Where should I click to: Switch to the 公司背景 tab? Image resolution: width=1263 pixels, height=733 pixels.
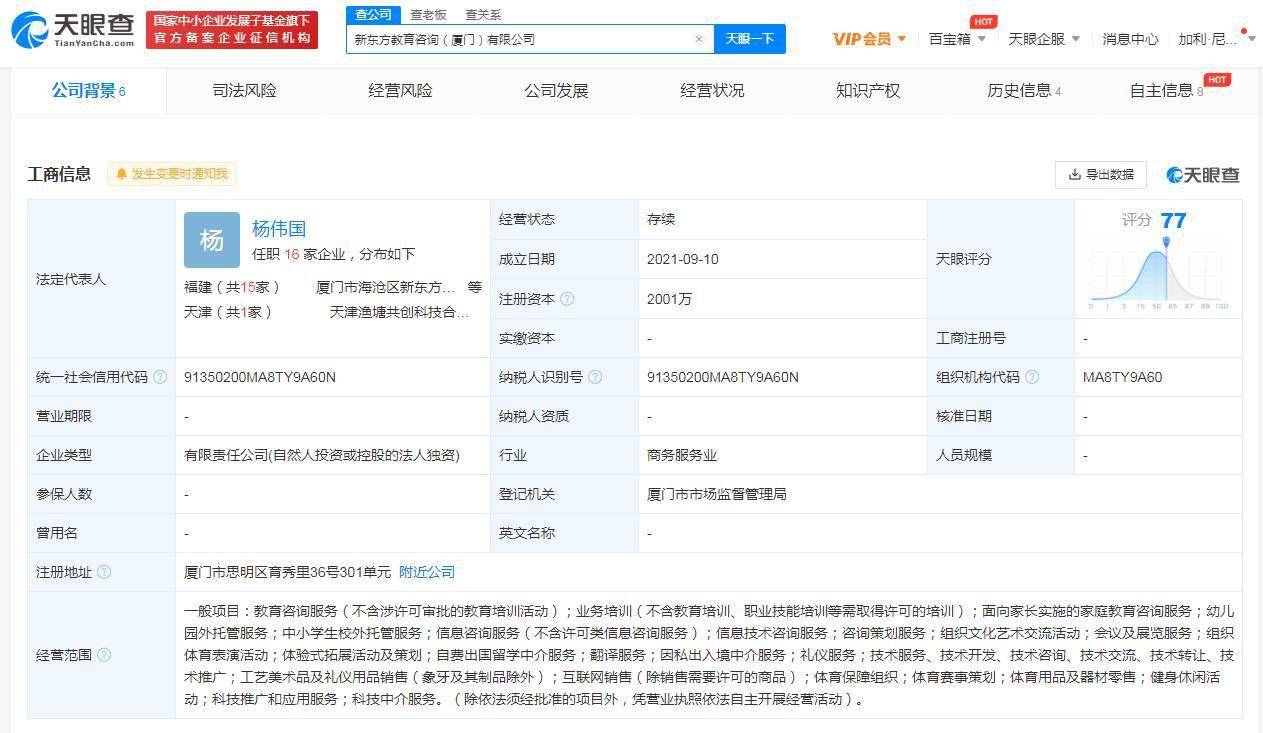click(x=88, y=91)
